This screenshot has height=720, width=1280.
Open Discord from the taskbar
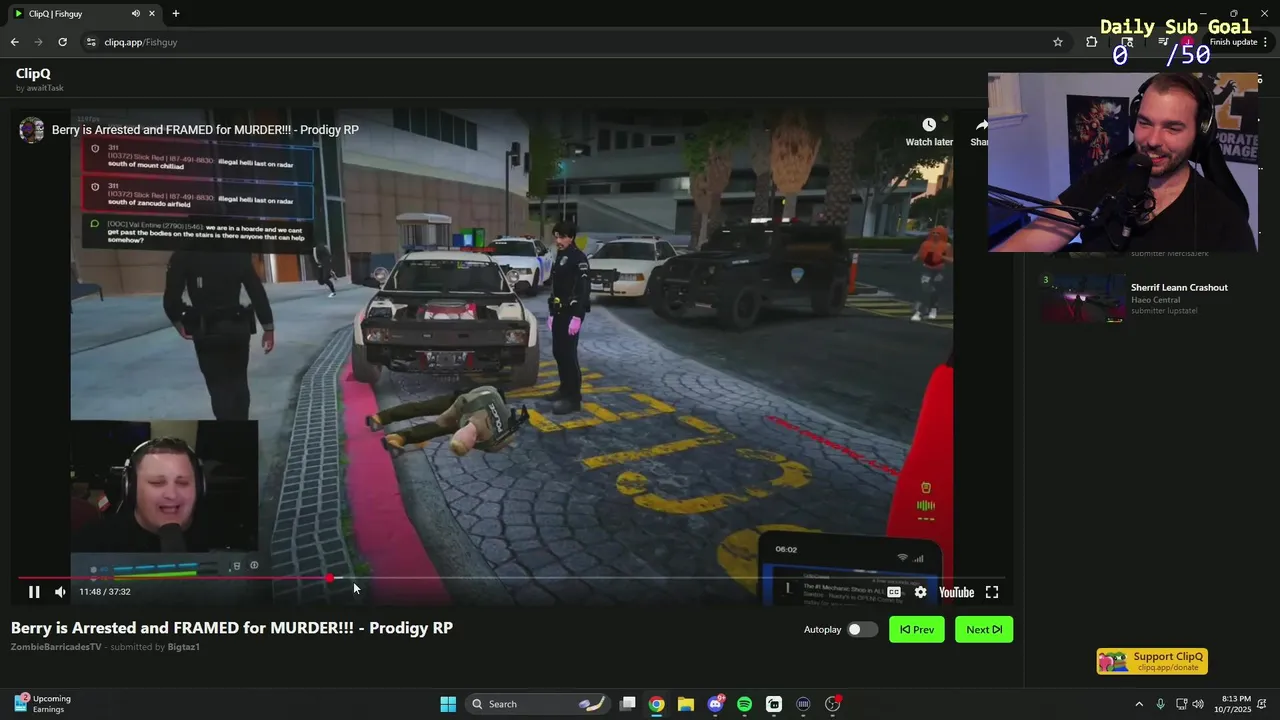tap(715, 704)
